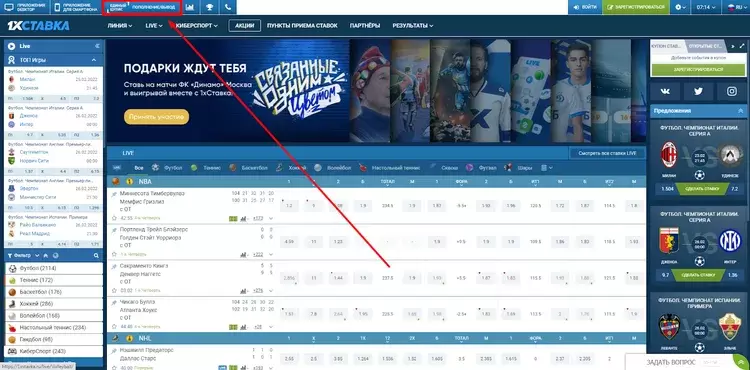Open the КИБЕРСПОРТ dropdown menu
Image resolution: width=750 pixels, height=370 pixels.
(x=196, y=26)
